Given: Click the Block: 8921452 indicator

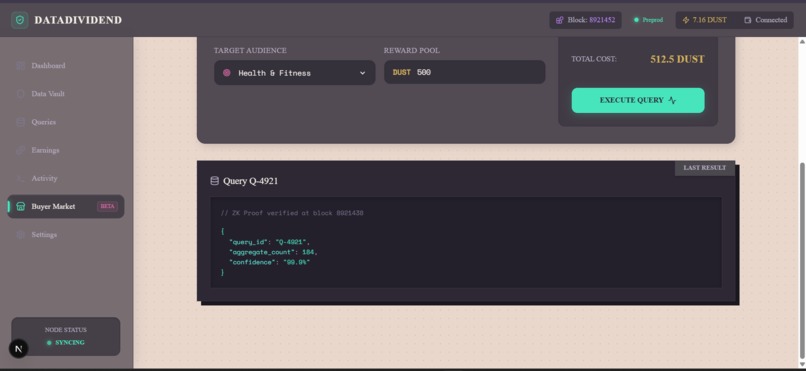Looking at the screenshot, I should [x=585, y=20].
